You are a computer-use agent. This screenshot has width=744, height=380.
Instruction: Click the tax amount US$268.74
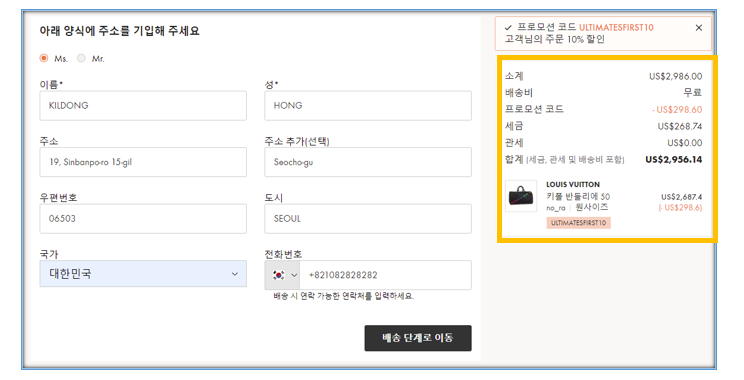pos(679,126)
